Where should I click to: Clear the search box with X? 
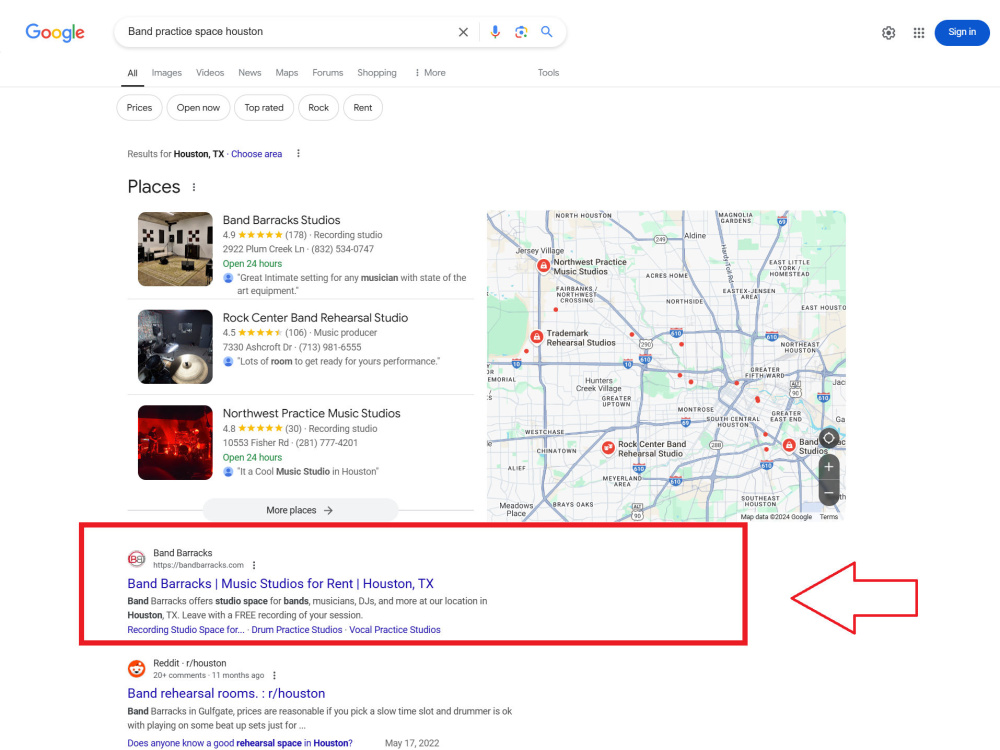(x=464, y=32)
